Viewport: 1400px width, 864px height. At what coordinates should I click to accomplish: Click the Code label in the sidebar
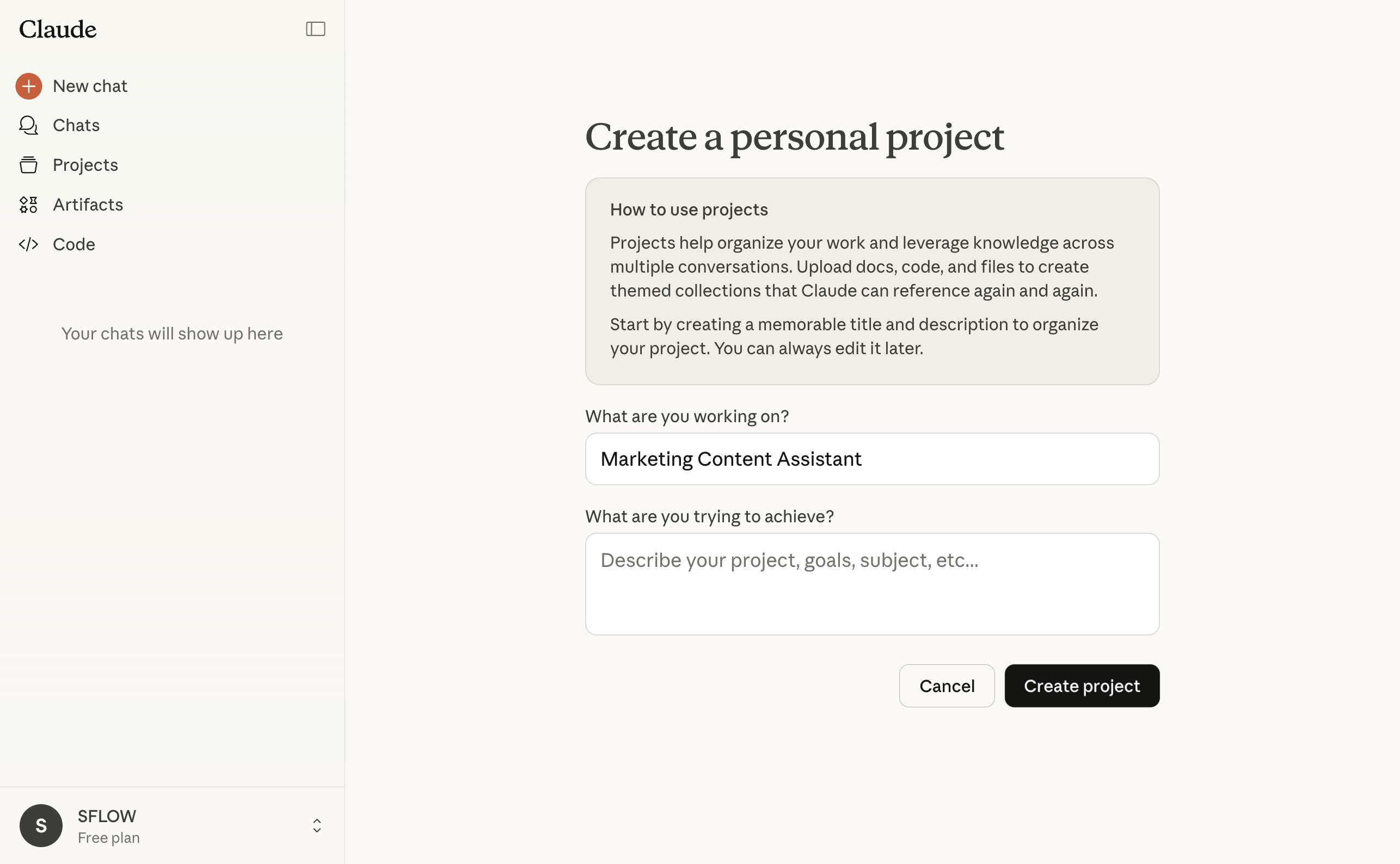click(x=73, y=244)
